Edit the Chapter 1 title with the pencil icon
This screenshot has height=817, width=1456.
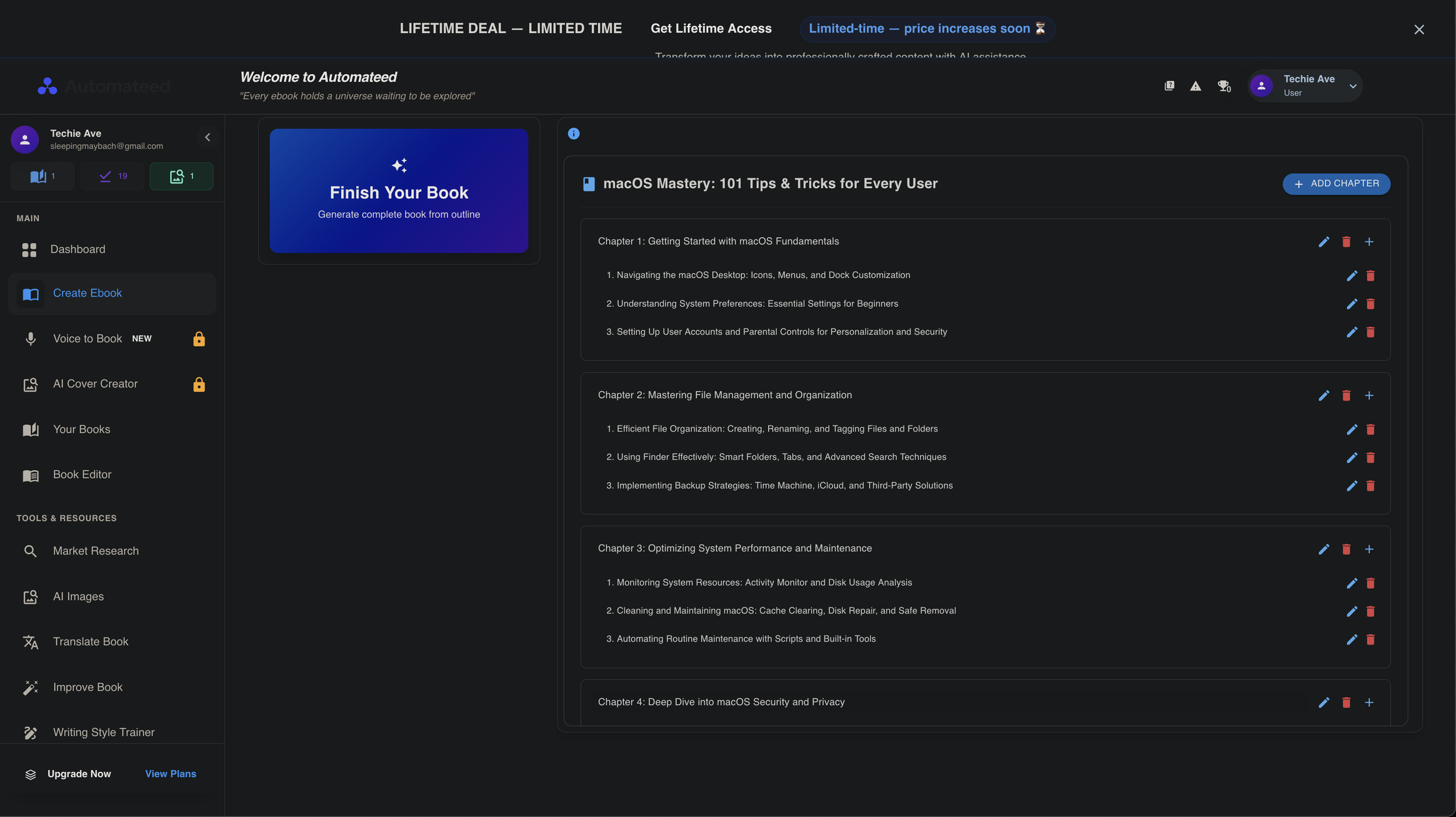point(1324,242)
